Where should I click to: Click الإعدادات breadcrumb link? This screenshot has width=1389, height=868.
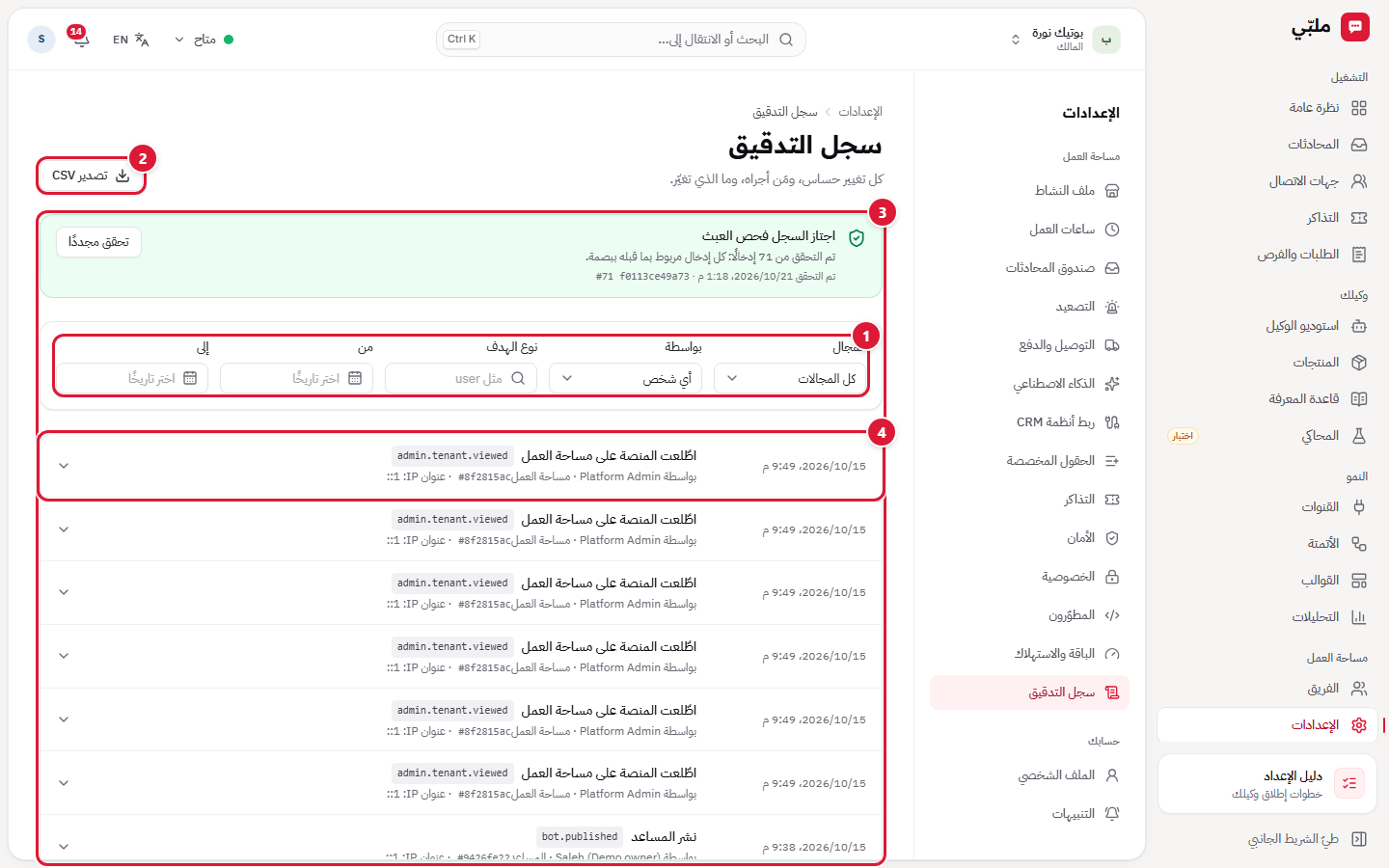tap(860, 112)
